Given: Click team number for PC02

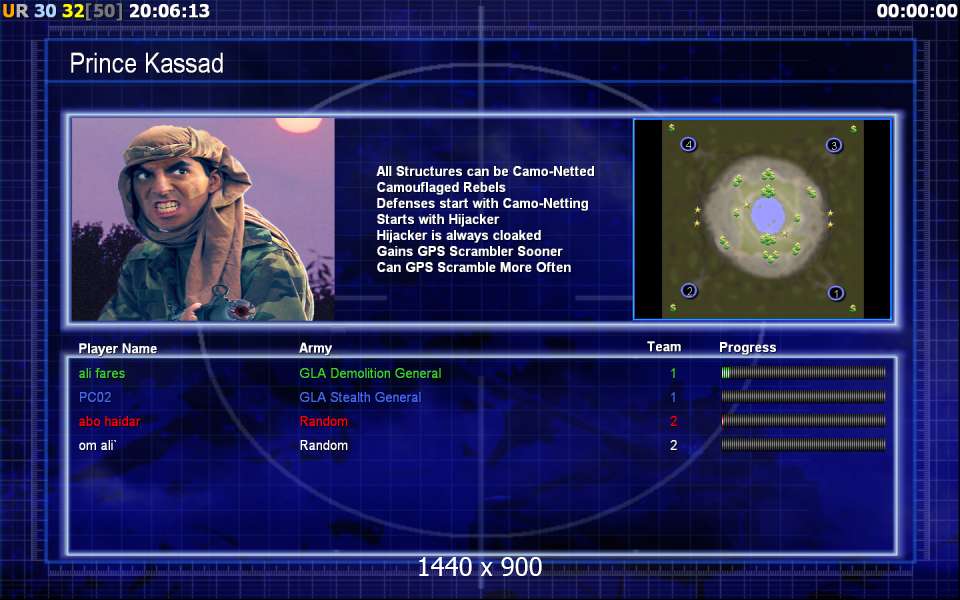Looking at the screenshot, I should click(673, 397).
